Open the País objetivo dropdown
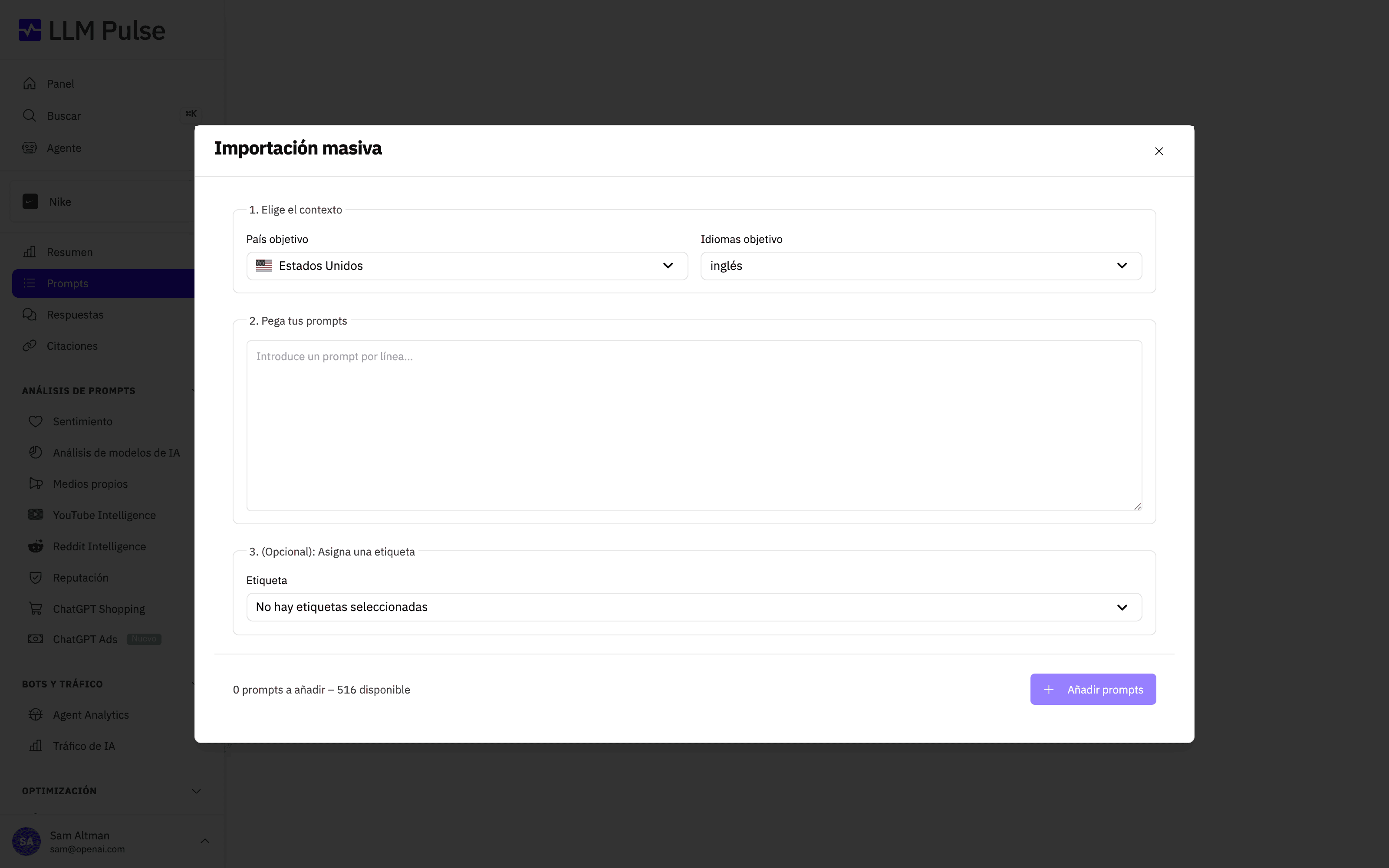Viewport: 1389px width, 868px height. coord(467,266)
